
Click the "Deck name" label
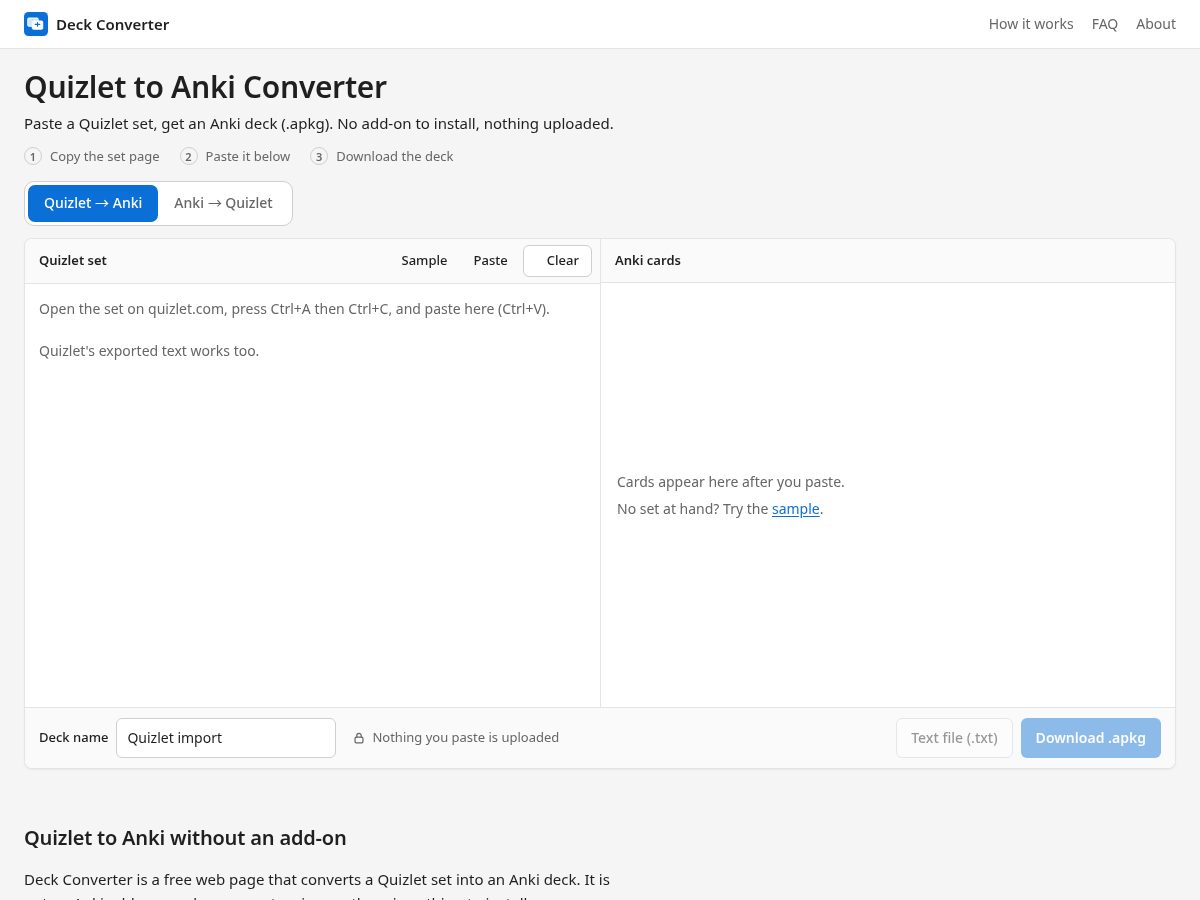tap(74, 738)
